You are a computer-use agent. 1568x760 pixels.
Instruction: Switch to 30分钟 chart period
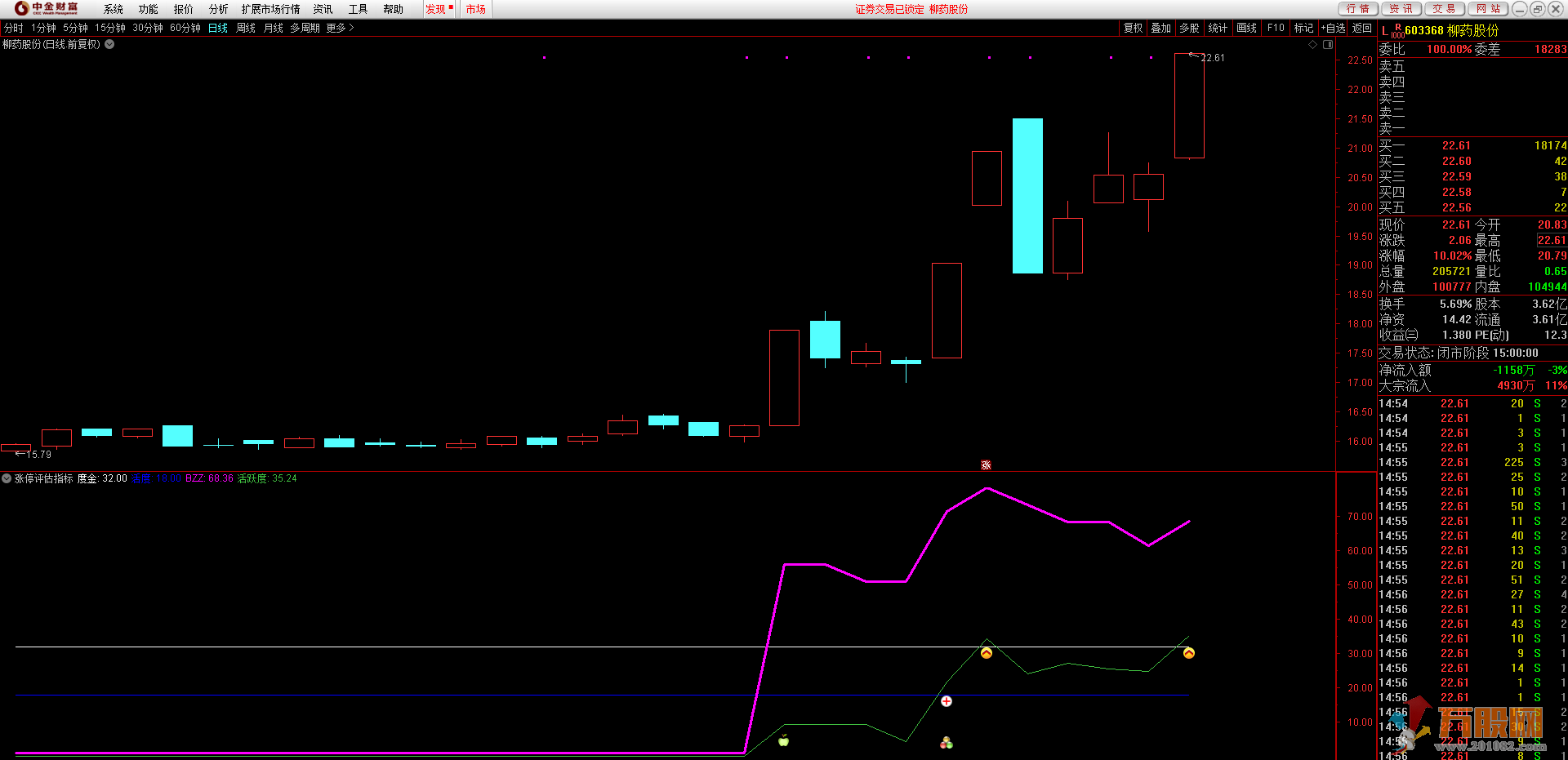pos(148,28)
